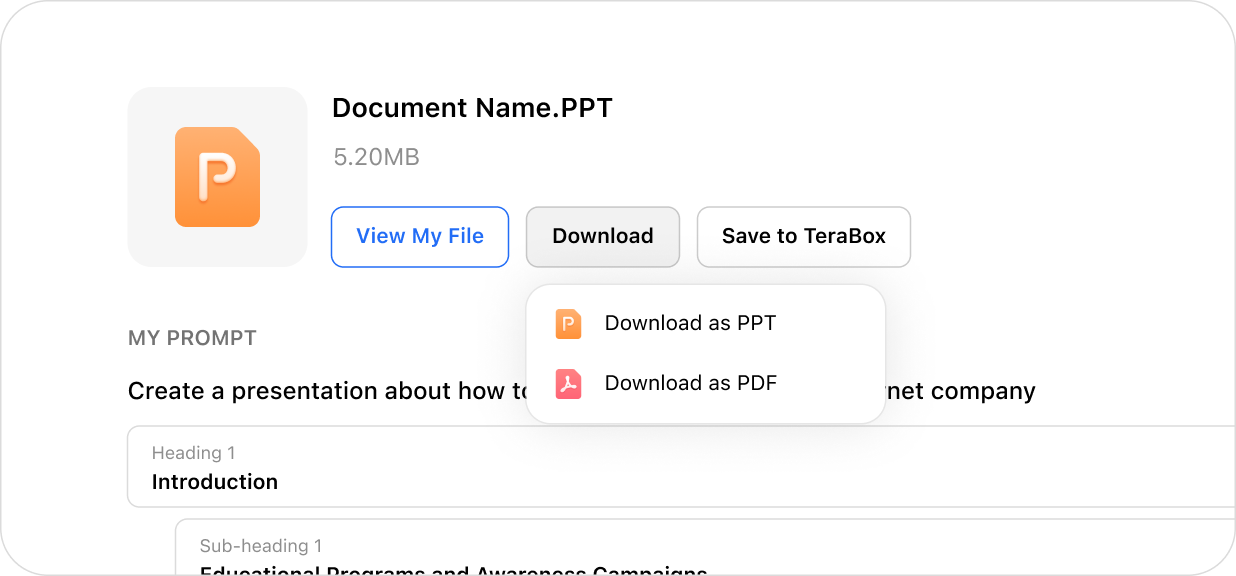Click the small orange PPT icon in the menu
The image size is (1236, 576).
(x=569, y=323)
